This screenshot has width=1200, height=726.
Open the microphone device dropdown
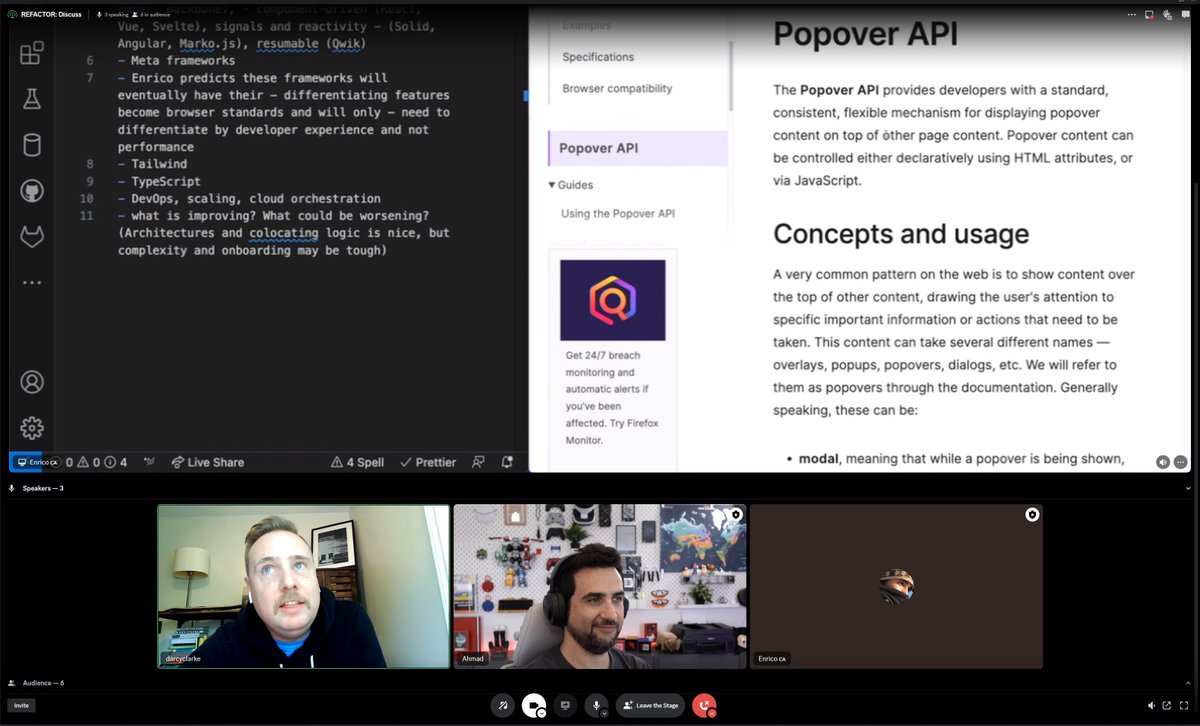[x=606, y=713]
